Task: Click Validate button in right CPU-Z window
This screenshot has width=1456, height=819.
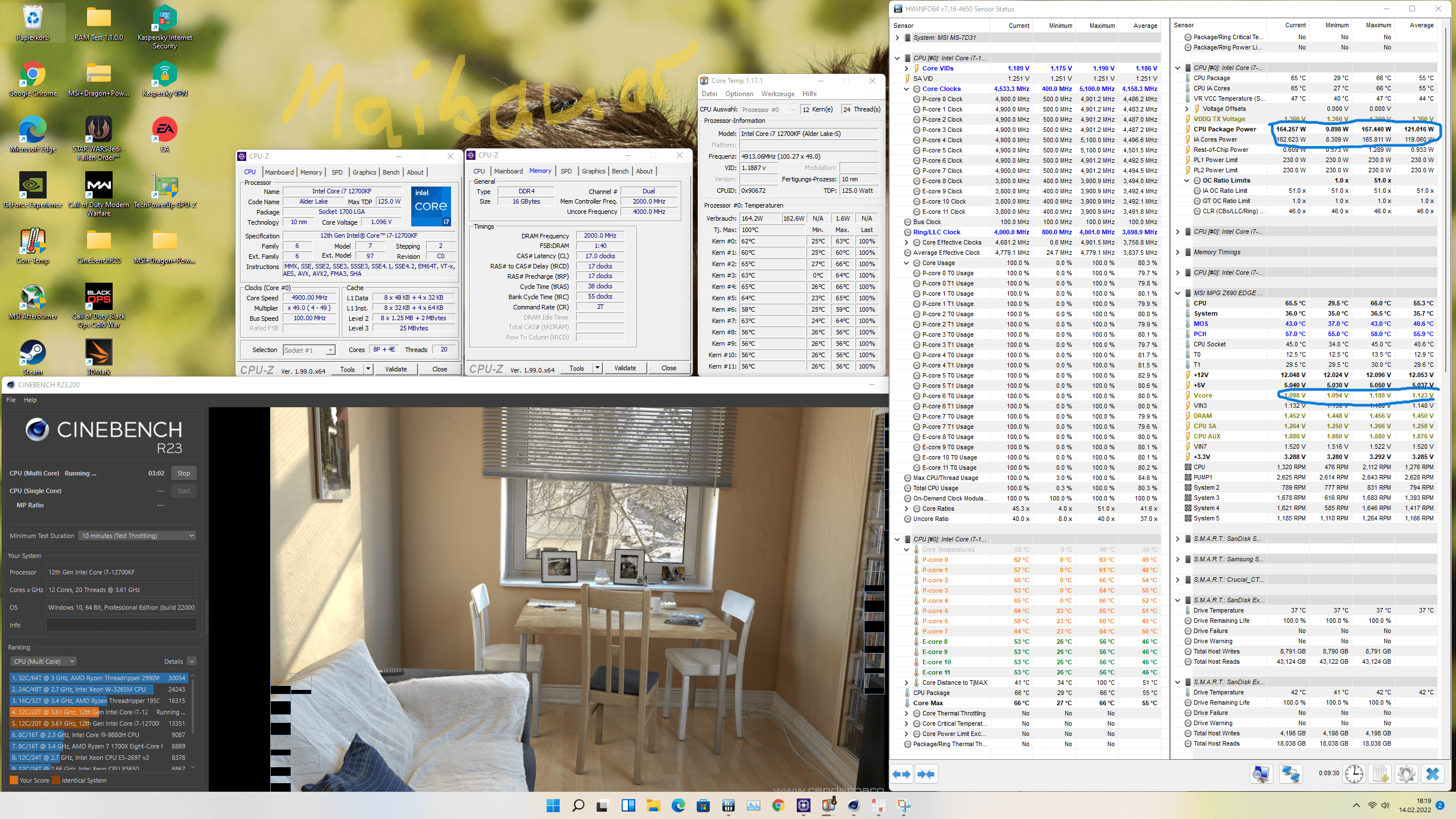Action: [625, 368]
